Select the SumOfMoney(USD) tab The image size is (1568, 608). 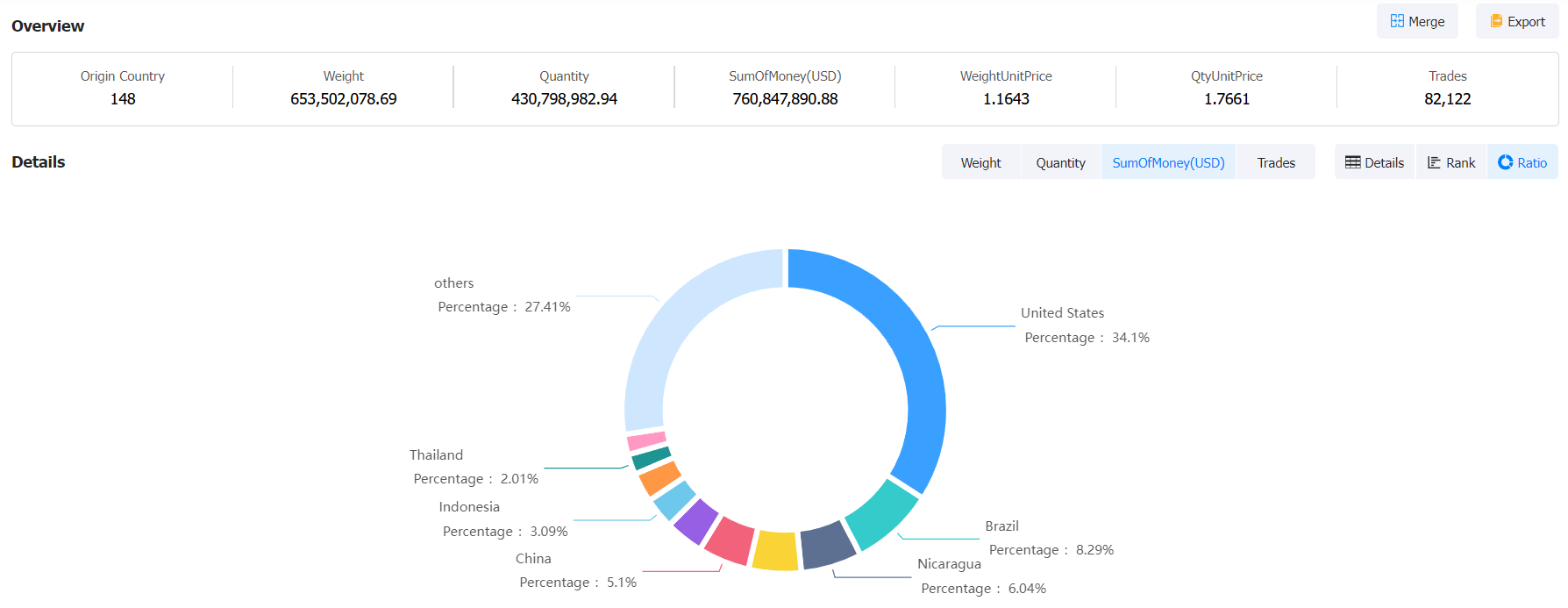1168,162
